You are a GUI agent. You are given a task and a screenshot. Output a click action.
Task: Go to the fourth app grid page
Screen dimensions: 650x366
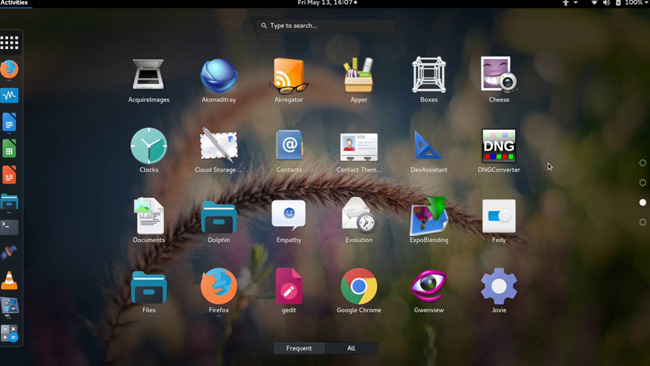pos(643,222)
